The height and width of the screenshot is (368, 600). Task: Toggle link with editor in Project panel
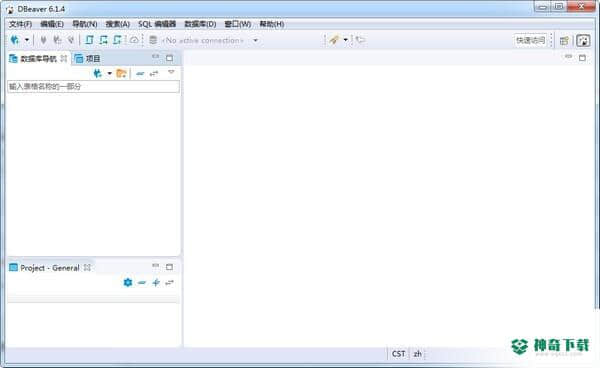(x=170, y=282)
